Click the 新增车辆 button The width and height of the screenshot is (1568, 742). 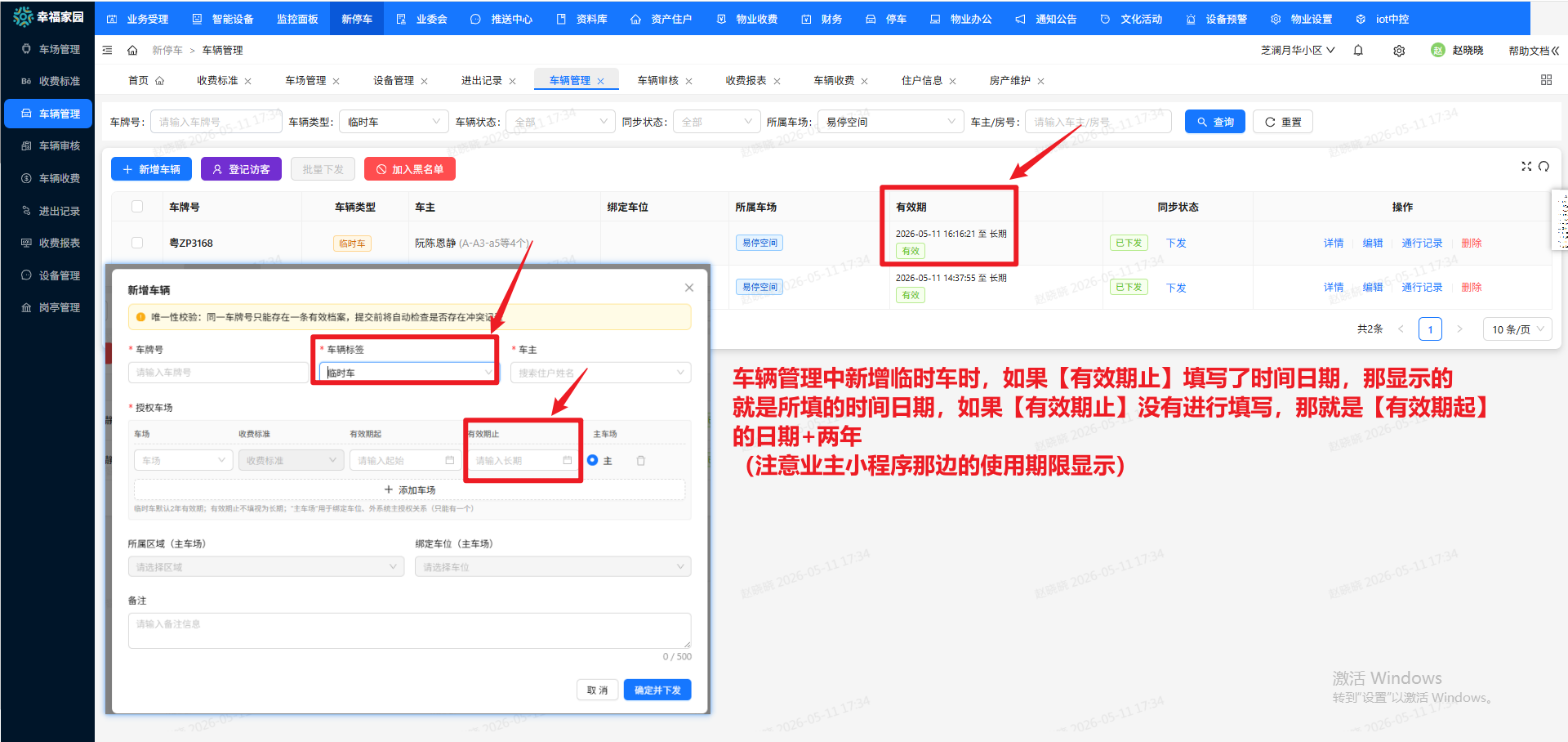click(x=151, y=169)
